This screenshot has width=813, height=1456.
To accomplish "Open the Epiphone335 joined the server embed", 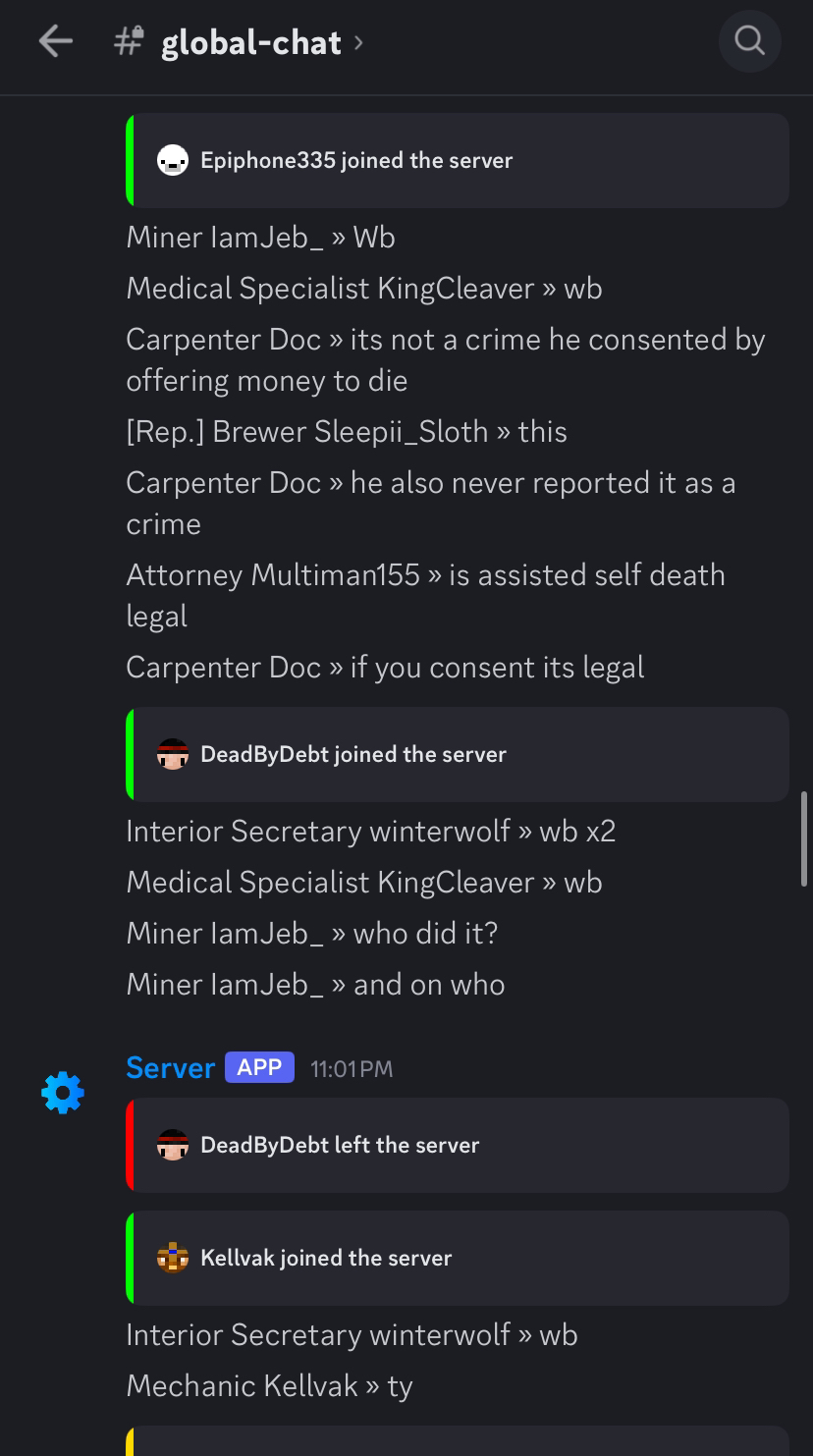I will [458, 160].
